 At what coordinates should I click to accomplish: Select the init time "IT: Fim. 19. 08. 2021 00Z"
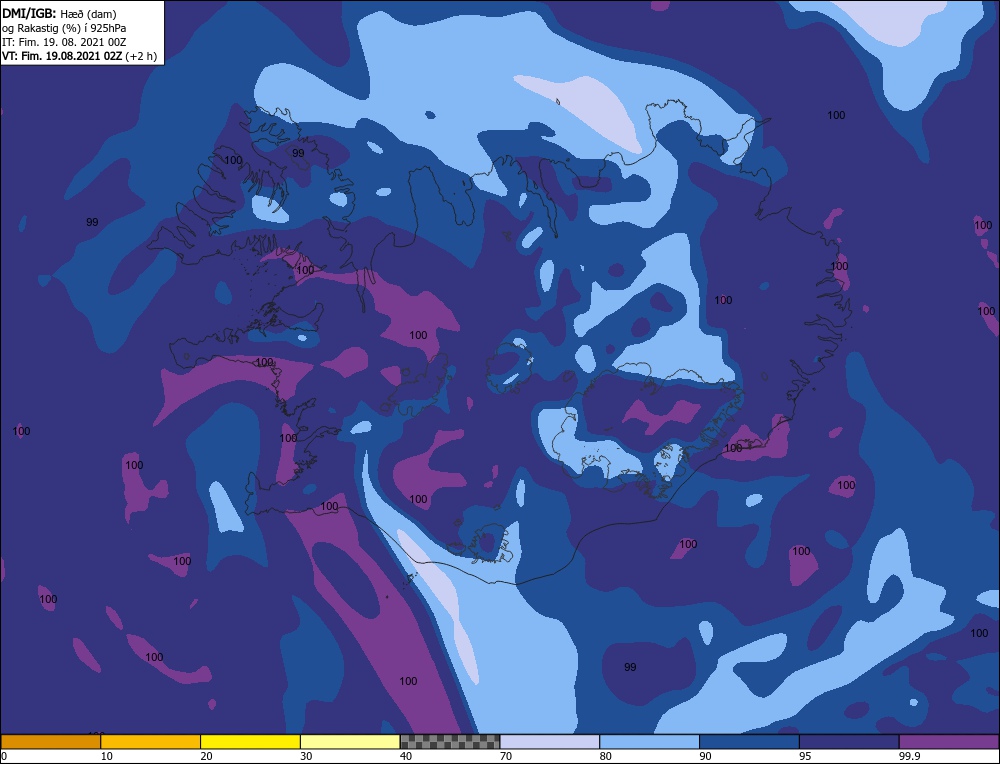(64, 42)
